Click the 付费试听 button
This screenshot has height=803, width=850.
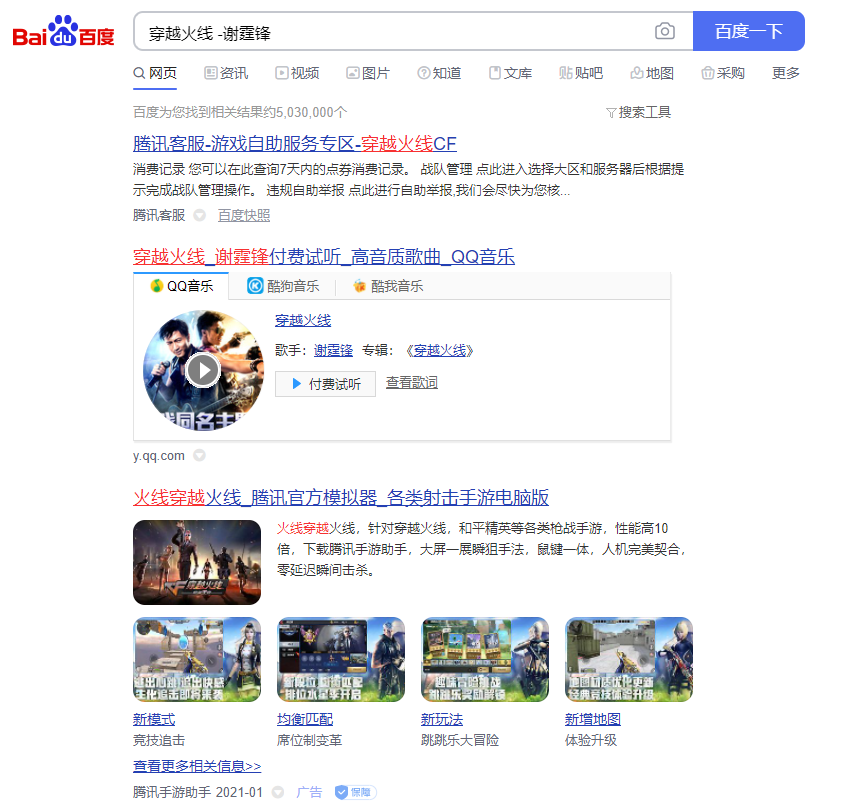[325, 384]
